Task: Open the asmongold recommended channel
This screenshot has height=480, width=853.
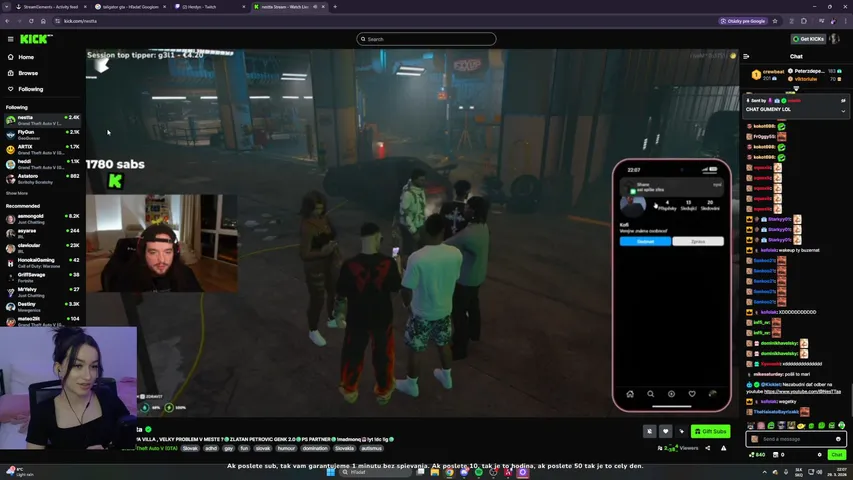Action: 42,219
